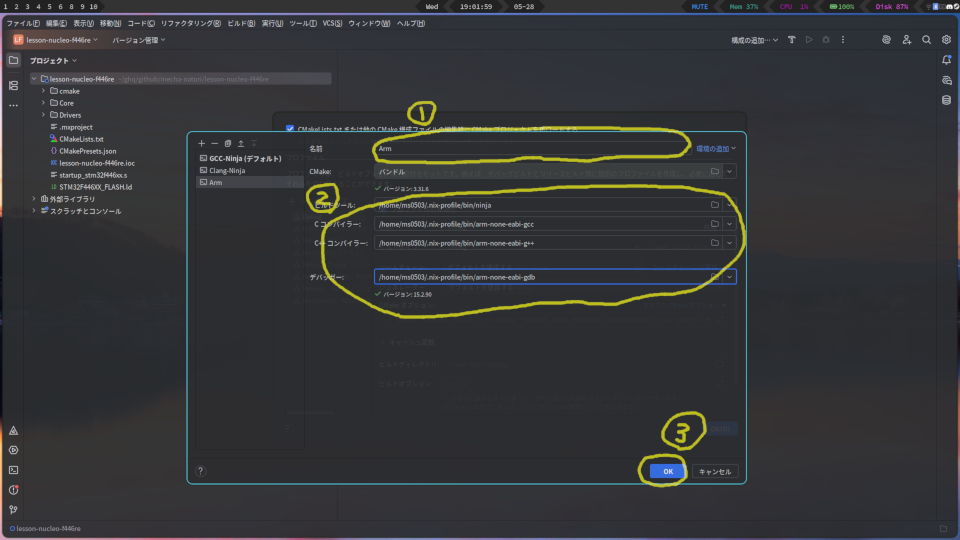
Task: Open IDE settings gear icon
Action: tap(946, 40)
